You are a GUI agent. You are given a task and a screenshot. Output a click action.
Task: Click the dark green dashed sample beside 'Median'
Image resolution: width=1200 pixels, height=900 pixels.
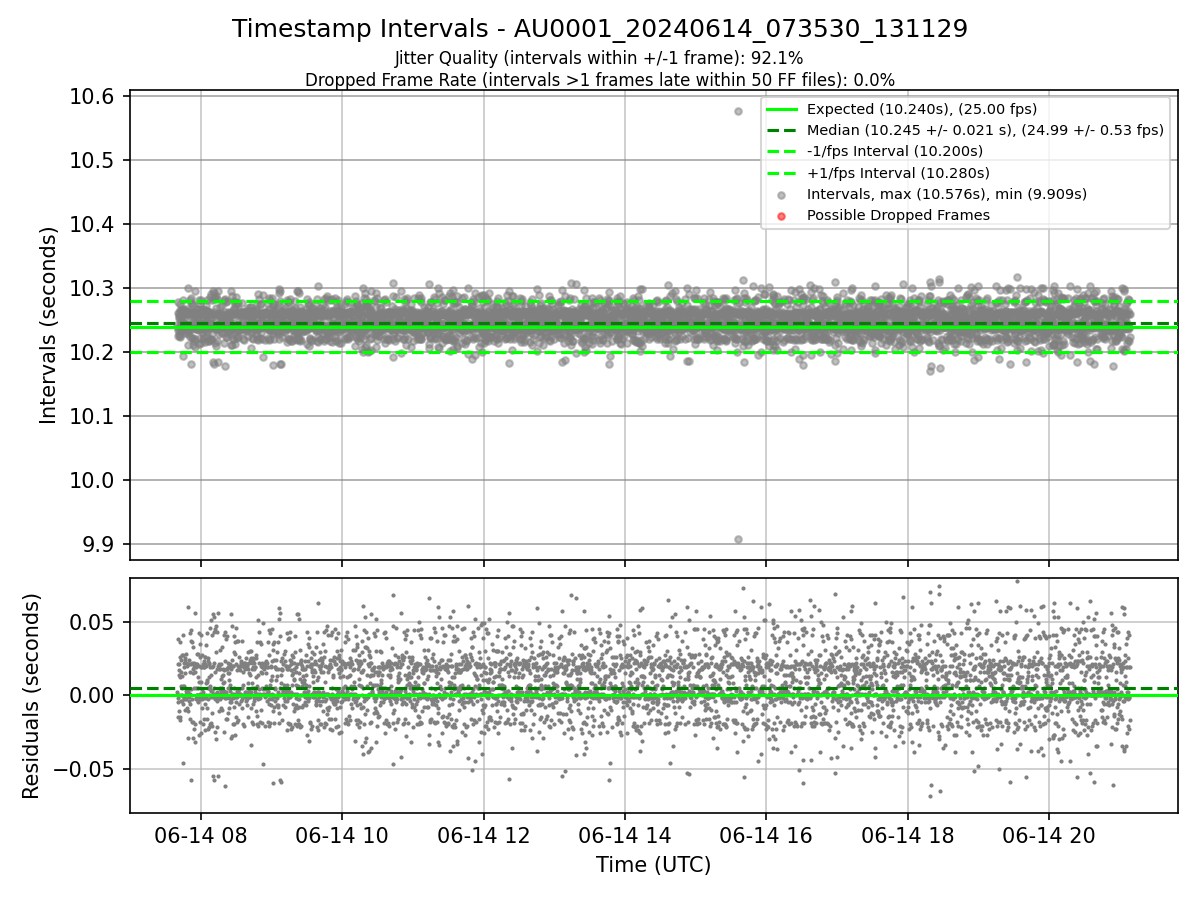coord(781,130)
